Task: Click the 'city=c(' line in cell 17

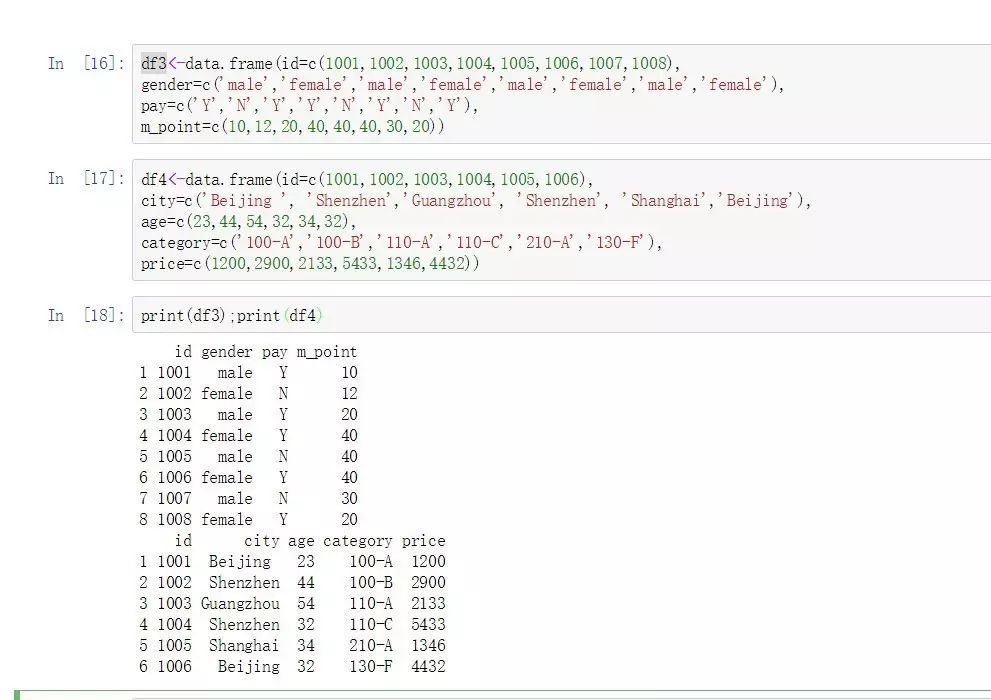Action: (x=475, y=200)
